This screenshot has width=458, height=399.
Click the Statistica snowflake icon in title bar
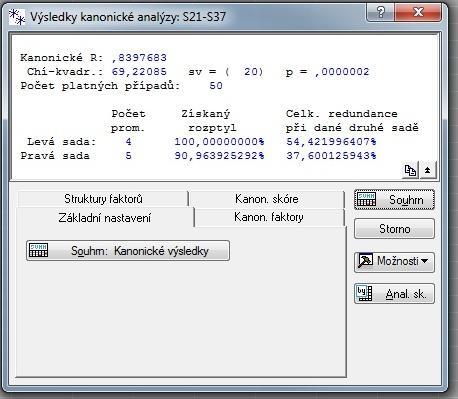pos(17,17)
